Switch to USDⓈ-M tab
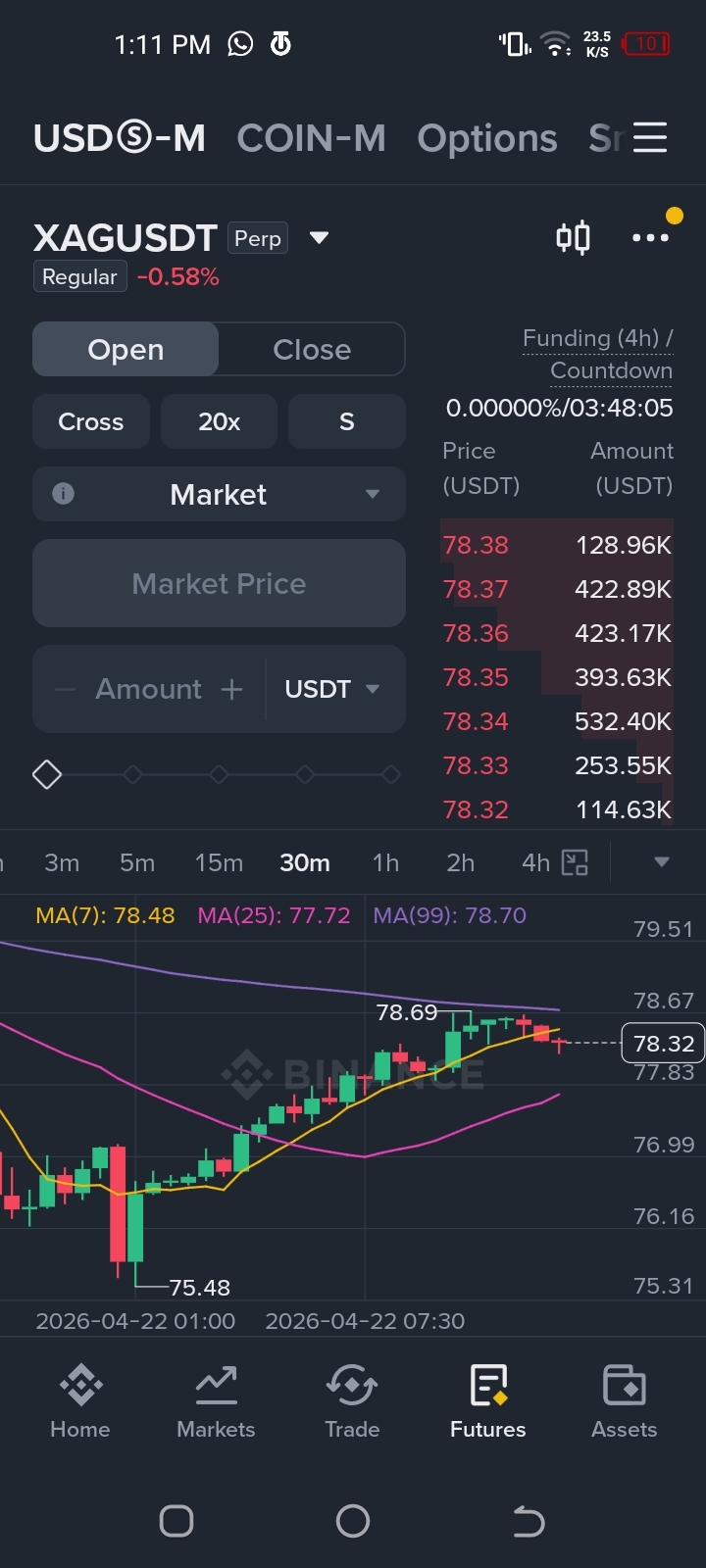 pos(120,138)
